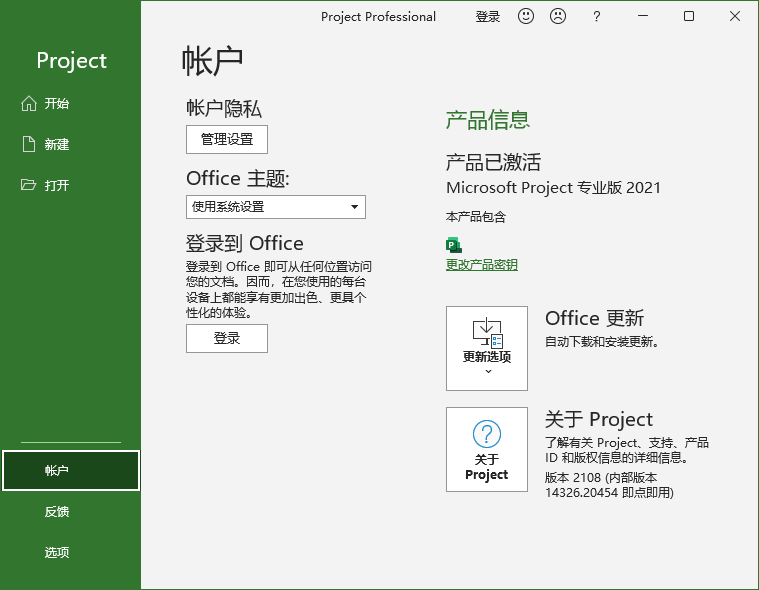Switch to the 帐户 sidebar tab

click(70, 470)
